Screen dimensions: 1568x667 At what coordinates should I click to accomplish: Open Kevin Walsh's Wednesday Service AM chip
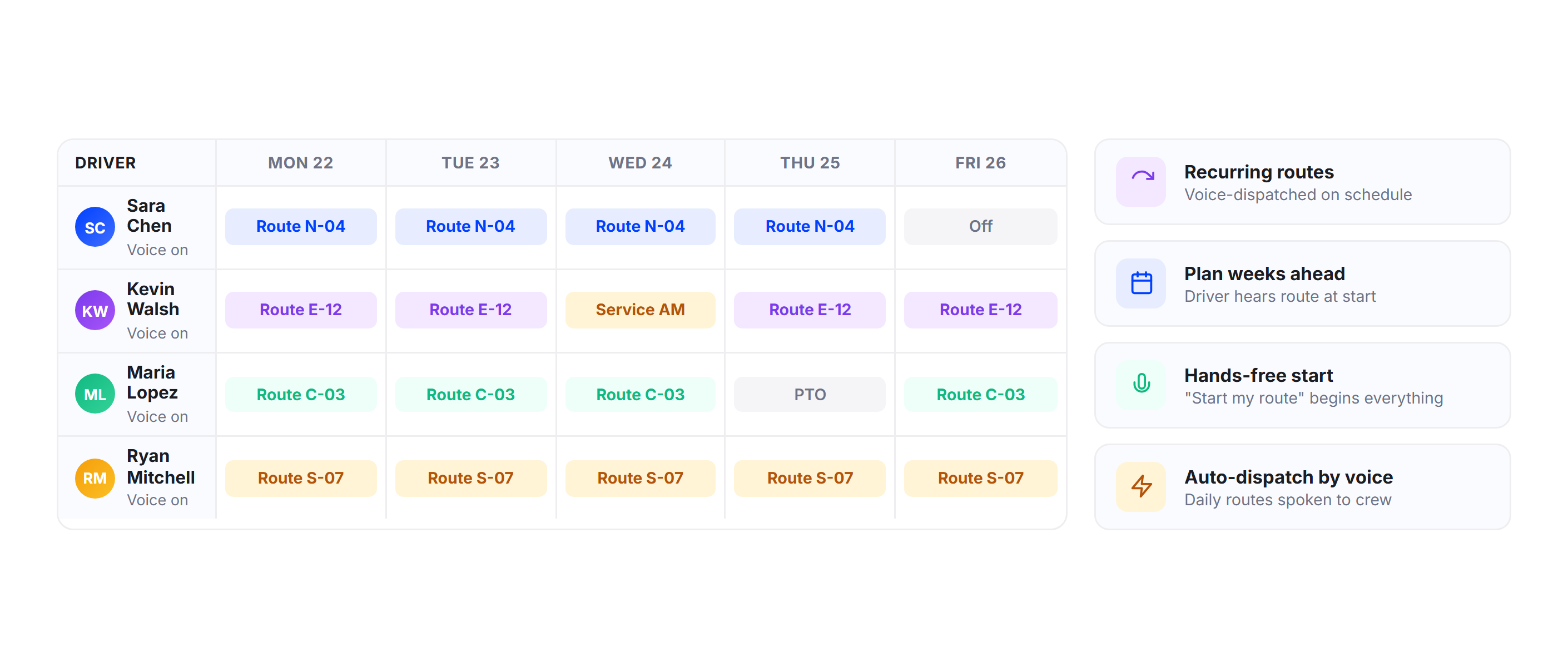(641, 310)
